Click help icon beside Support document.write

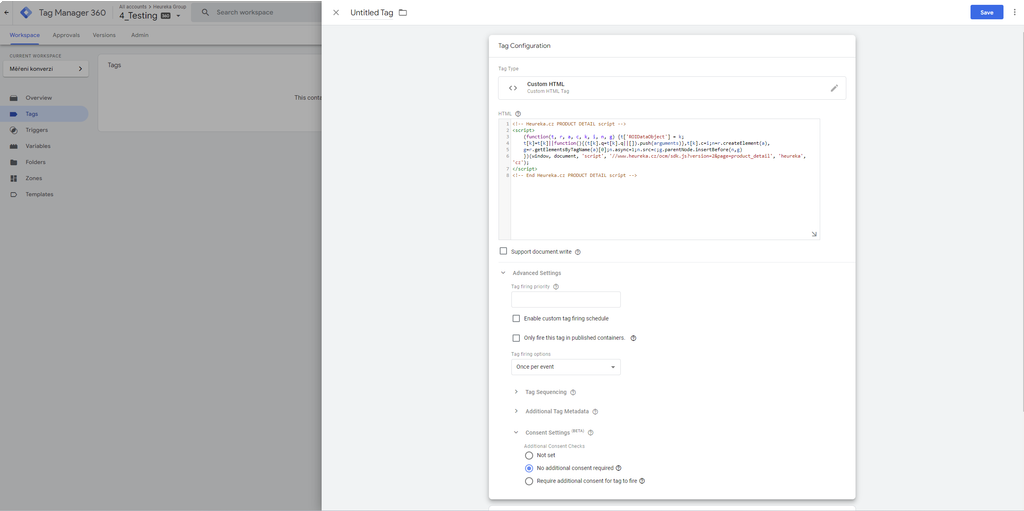[577, 252]
